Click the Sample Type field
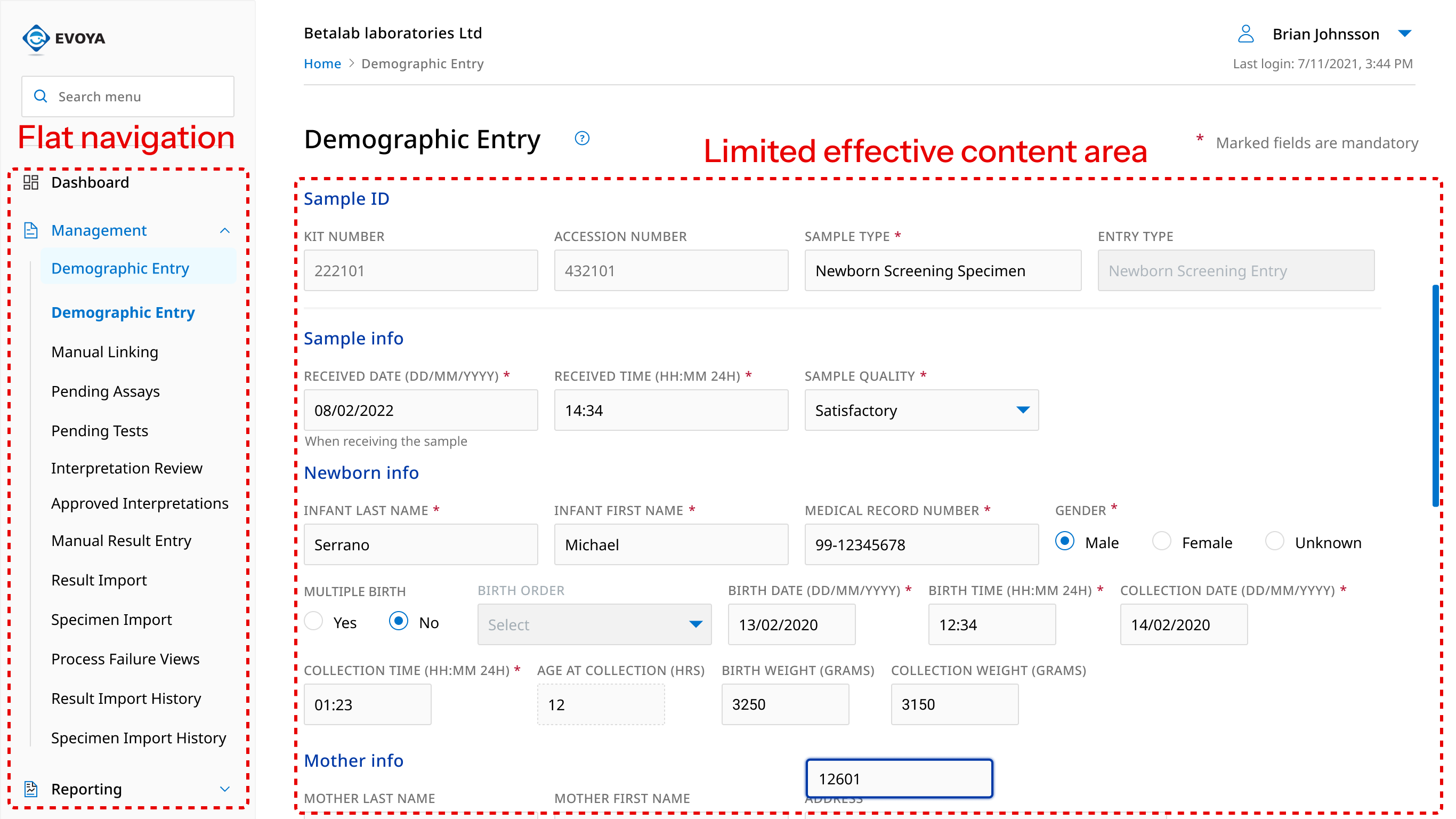Image resolution: width=1456 pixels, height=819 pixels. click(943, 270)
